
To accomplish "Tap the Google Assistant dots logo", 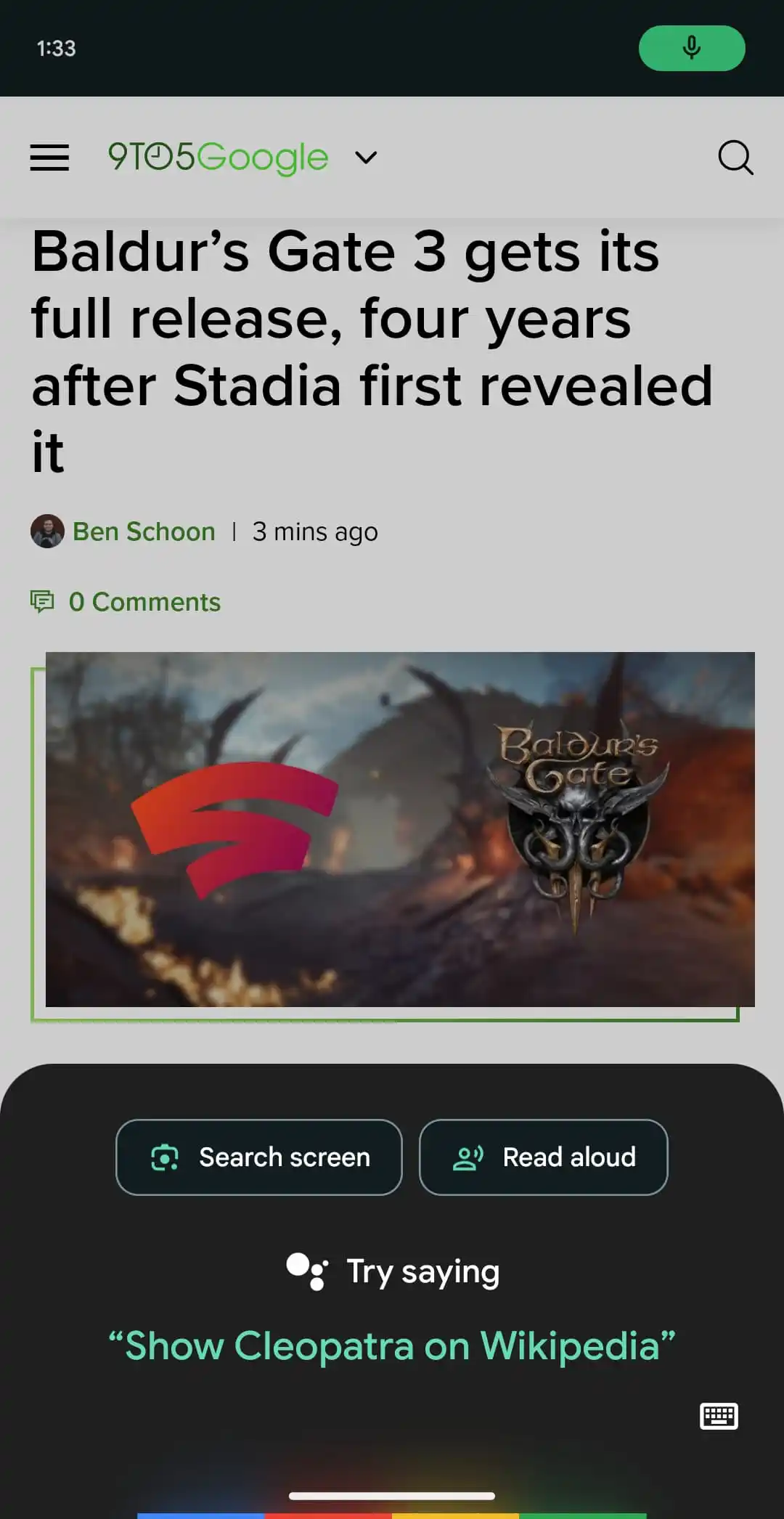I will (x=307, y=1271).
